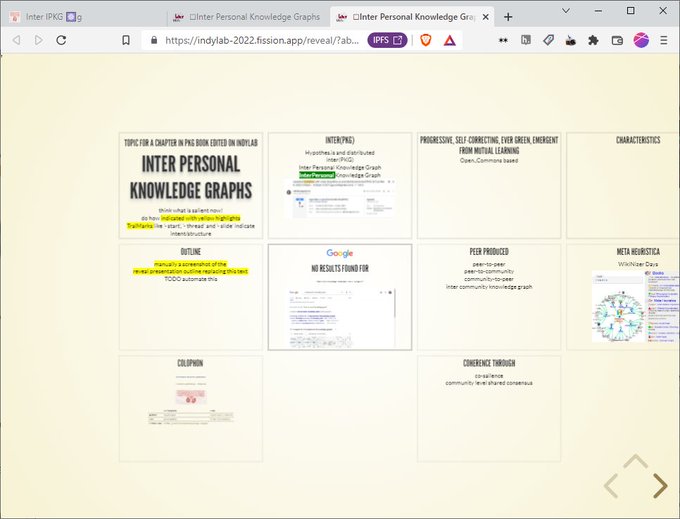Viewport: 680px width, 519px height.
Task: Click the Google logo in slide
Action: 340,253
